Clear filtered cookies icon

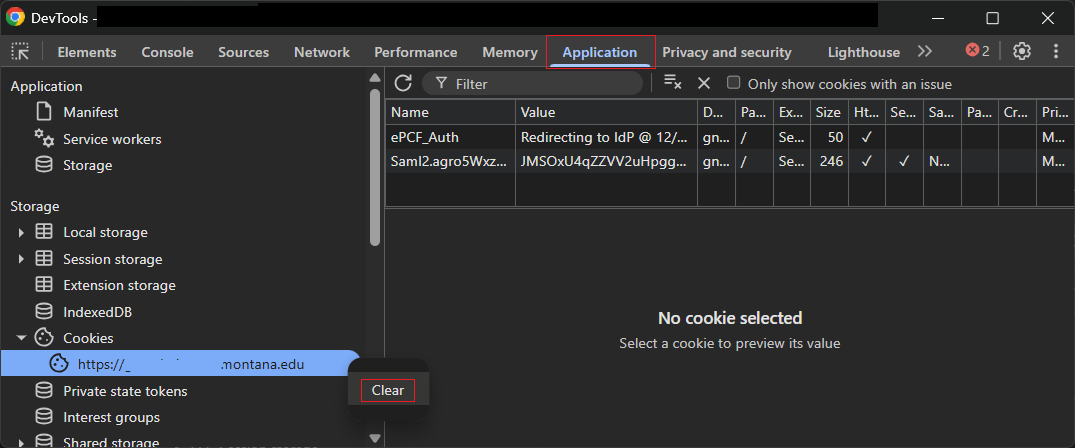click(673, 82)
